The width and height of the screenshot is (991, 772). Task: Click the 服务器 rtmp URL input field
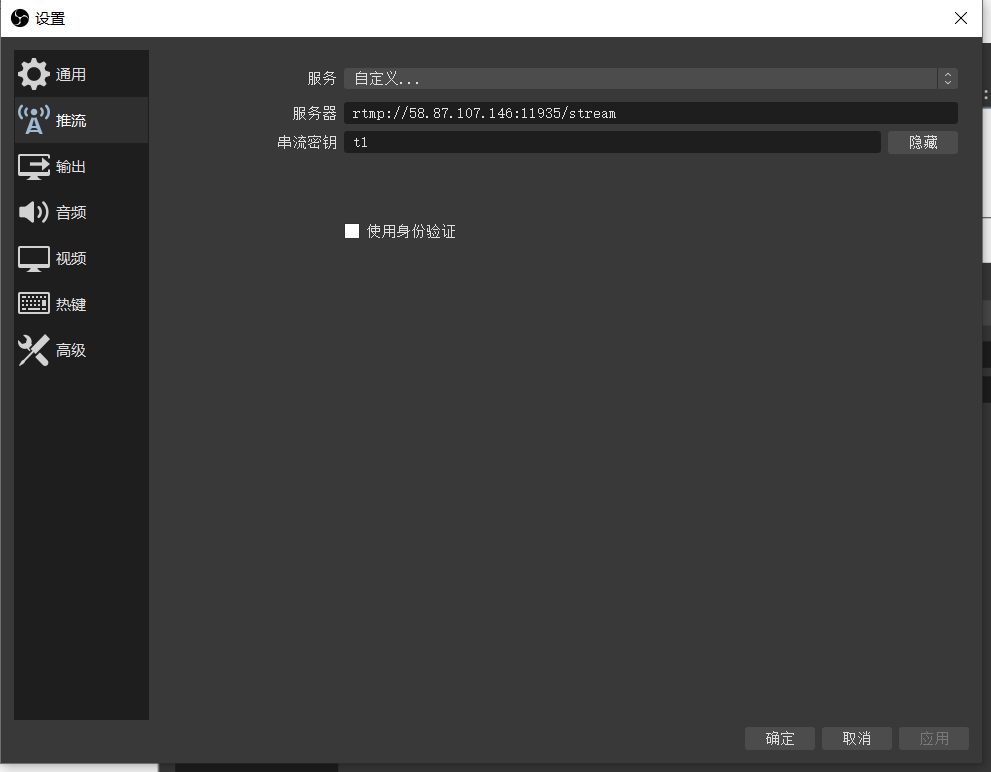tap(650, 113)
